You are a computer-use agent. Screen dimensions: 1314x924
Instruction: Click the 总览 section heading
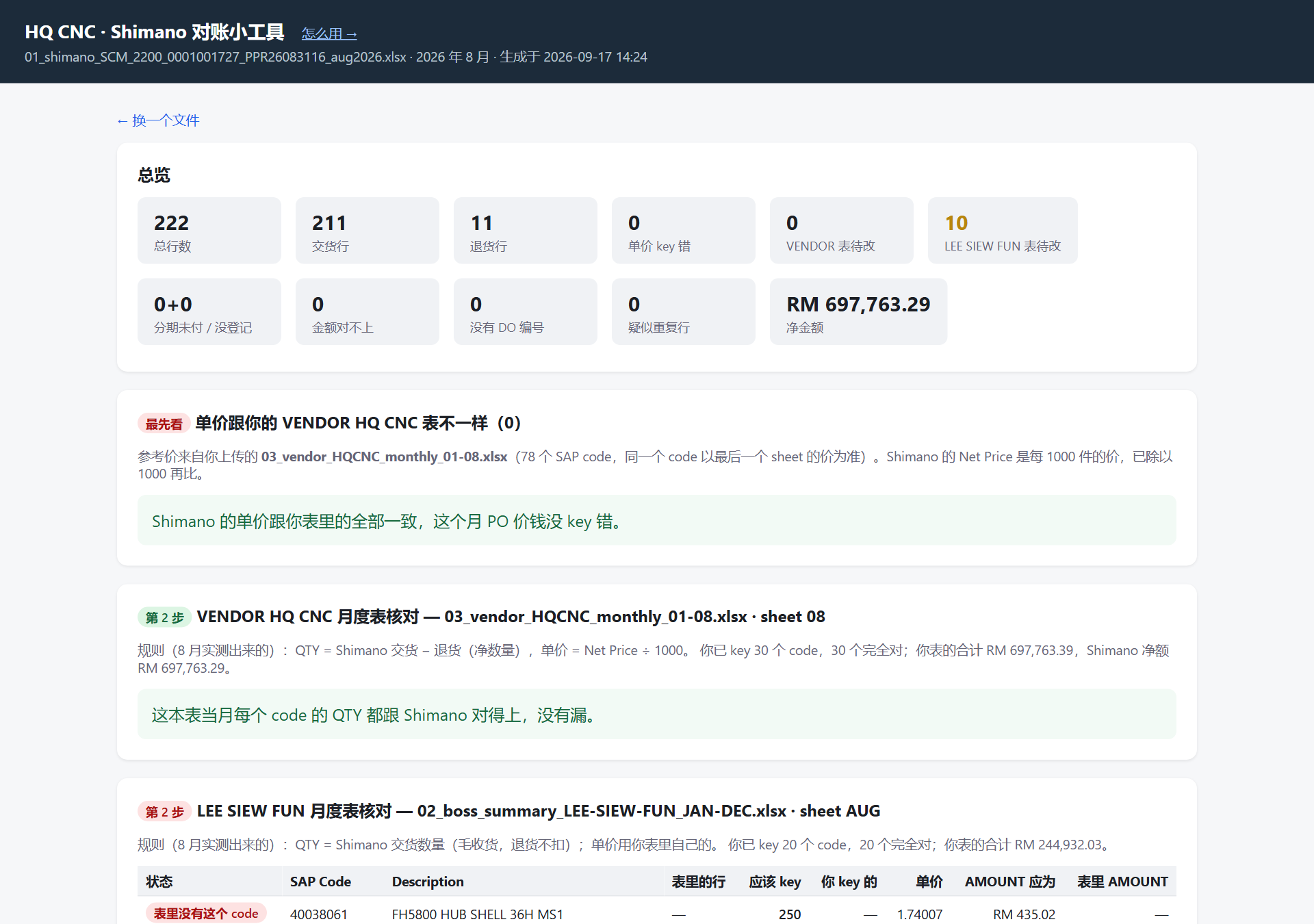click(x=154, y=175)
